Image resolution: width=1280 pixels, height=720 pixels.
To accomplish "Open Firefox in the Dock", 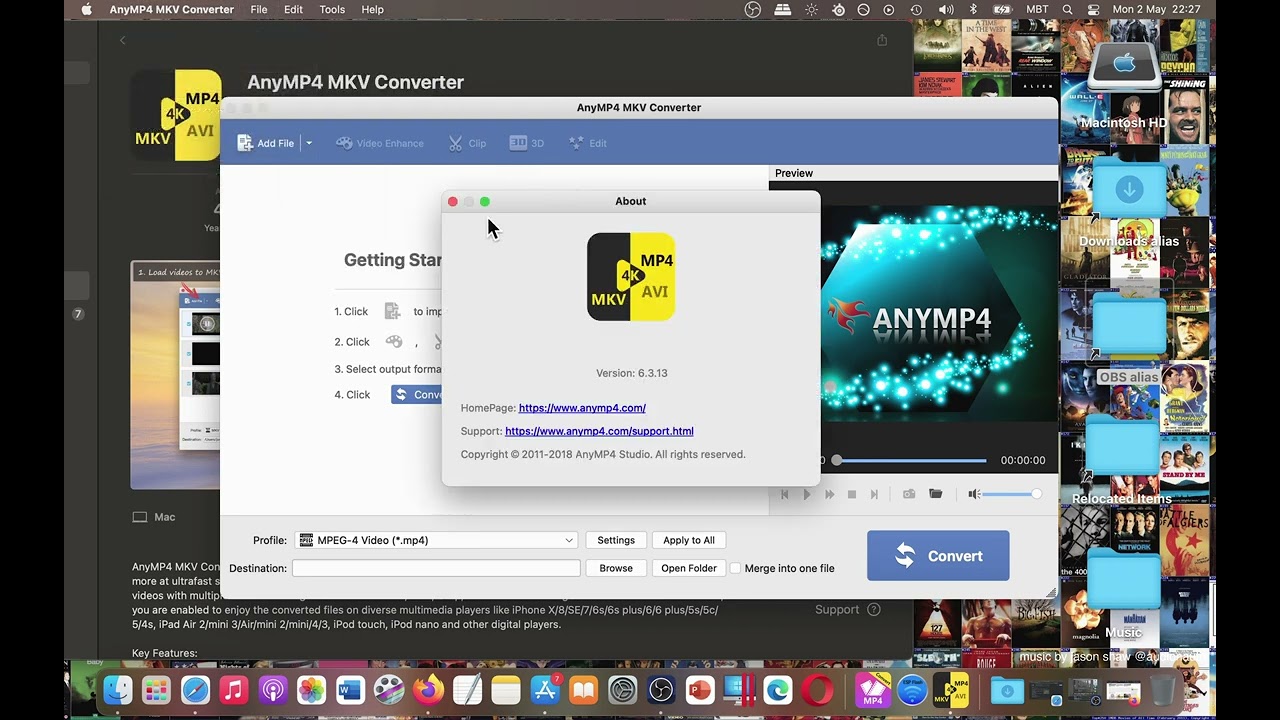I will click(428, 690).
